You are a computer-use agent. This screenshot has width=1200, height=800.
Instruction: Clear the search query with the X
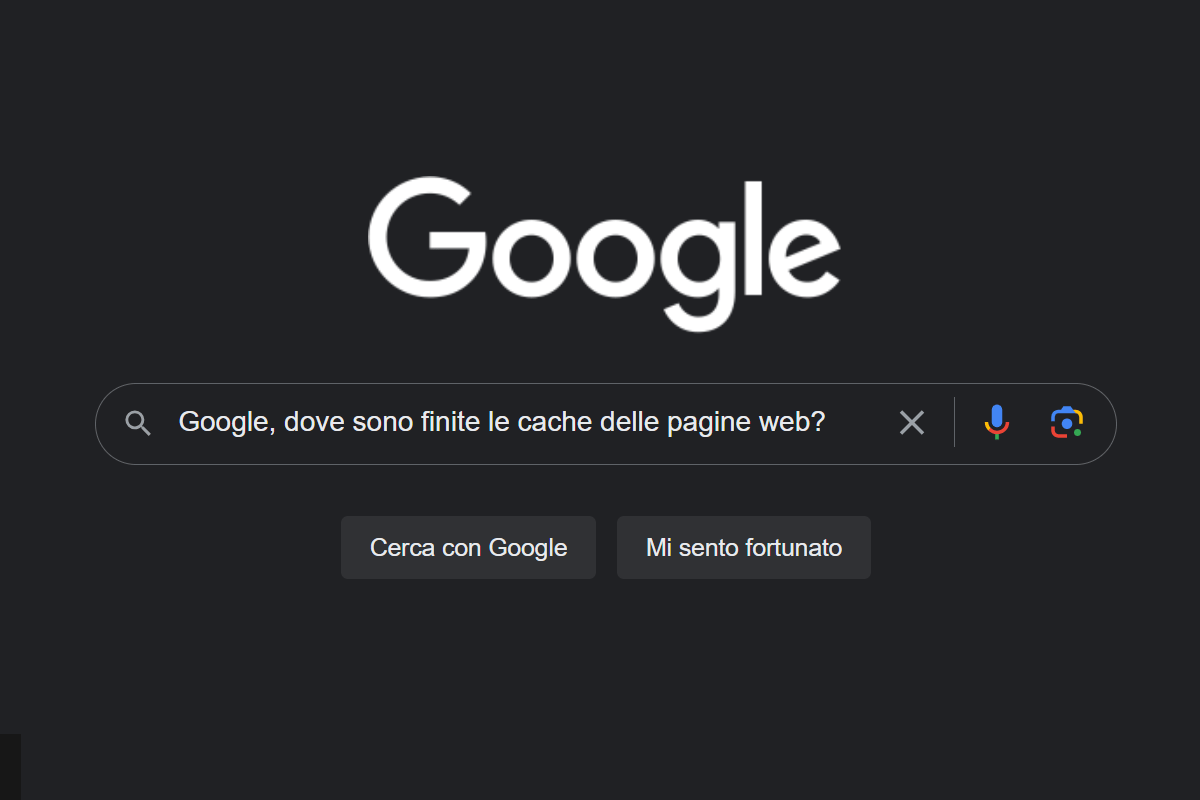[912, 423]
